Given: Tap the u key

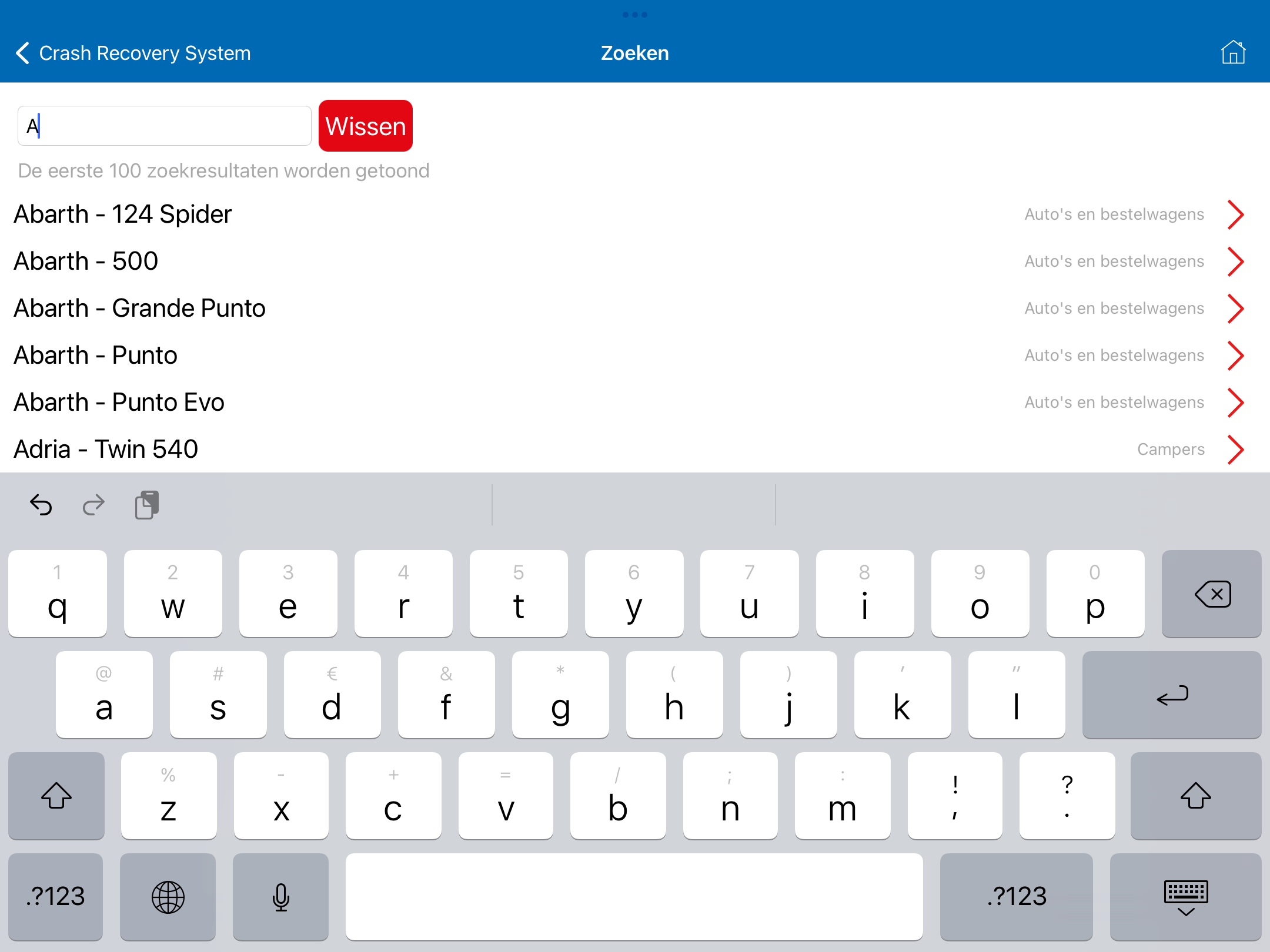Looking at the screenshot, I should pyautogui.click(x=749, y=594).
